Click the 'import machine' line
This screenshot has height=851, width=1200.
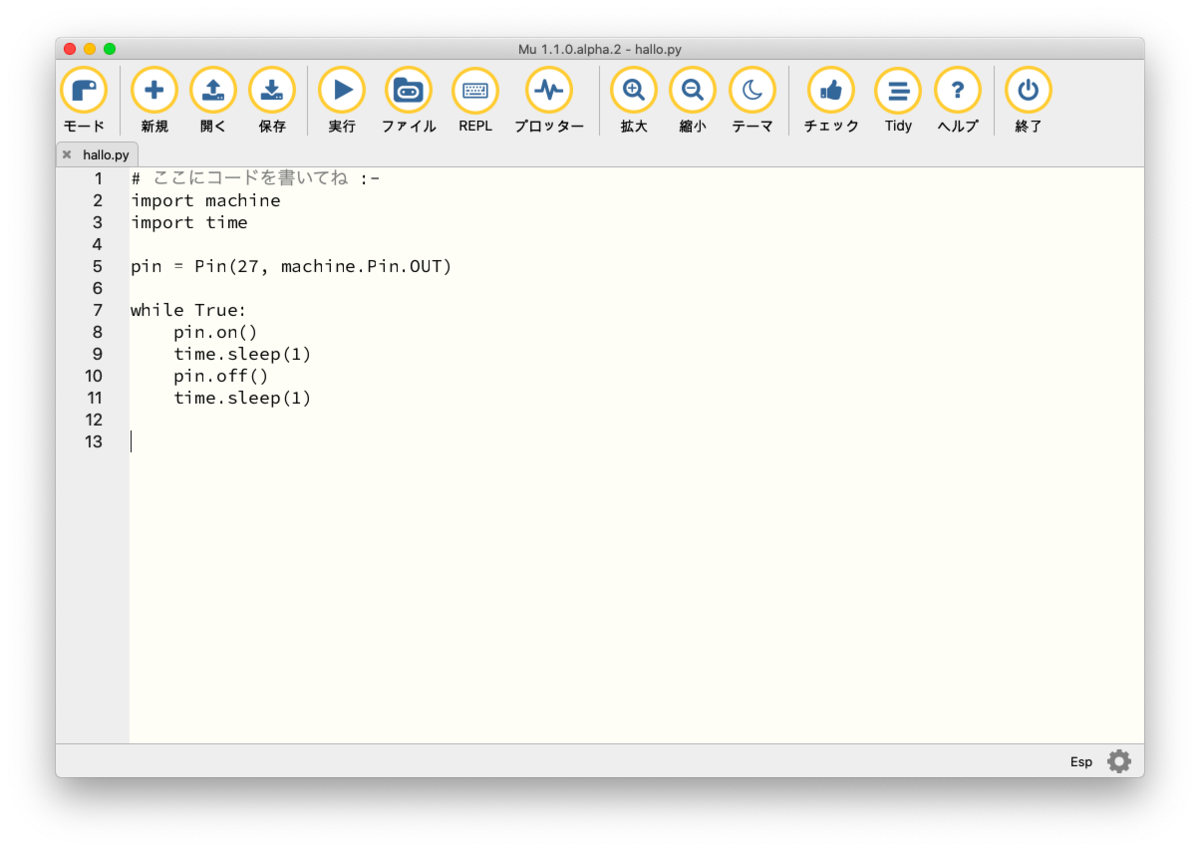tap(205, 201)
